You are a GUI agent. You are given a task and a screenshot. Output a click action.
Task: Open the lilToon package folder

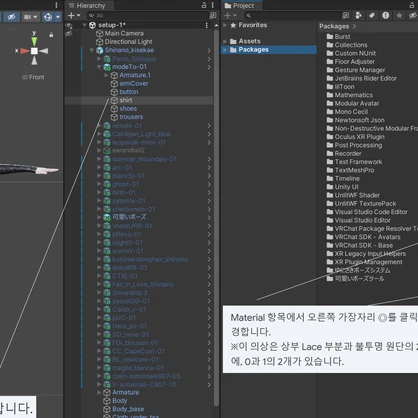pos(340,87)
